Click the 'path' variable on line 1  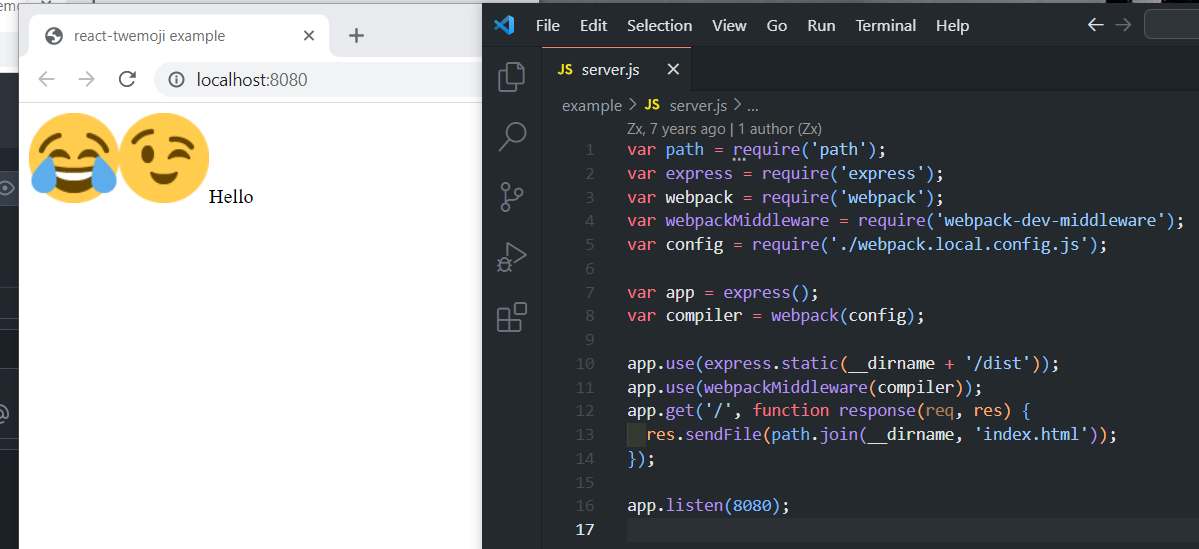pos(684,150)
